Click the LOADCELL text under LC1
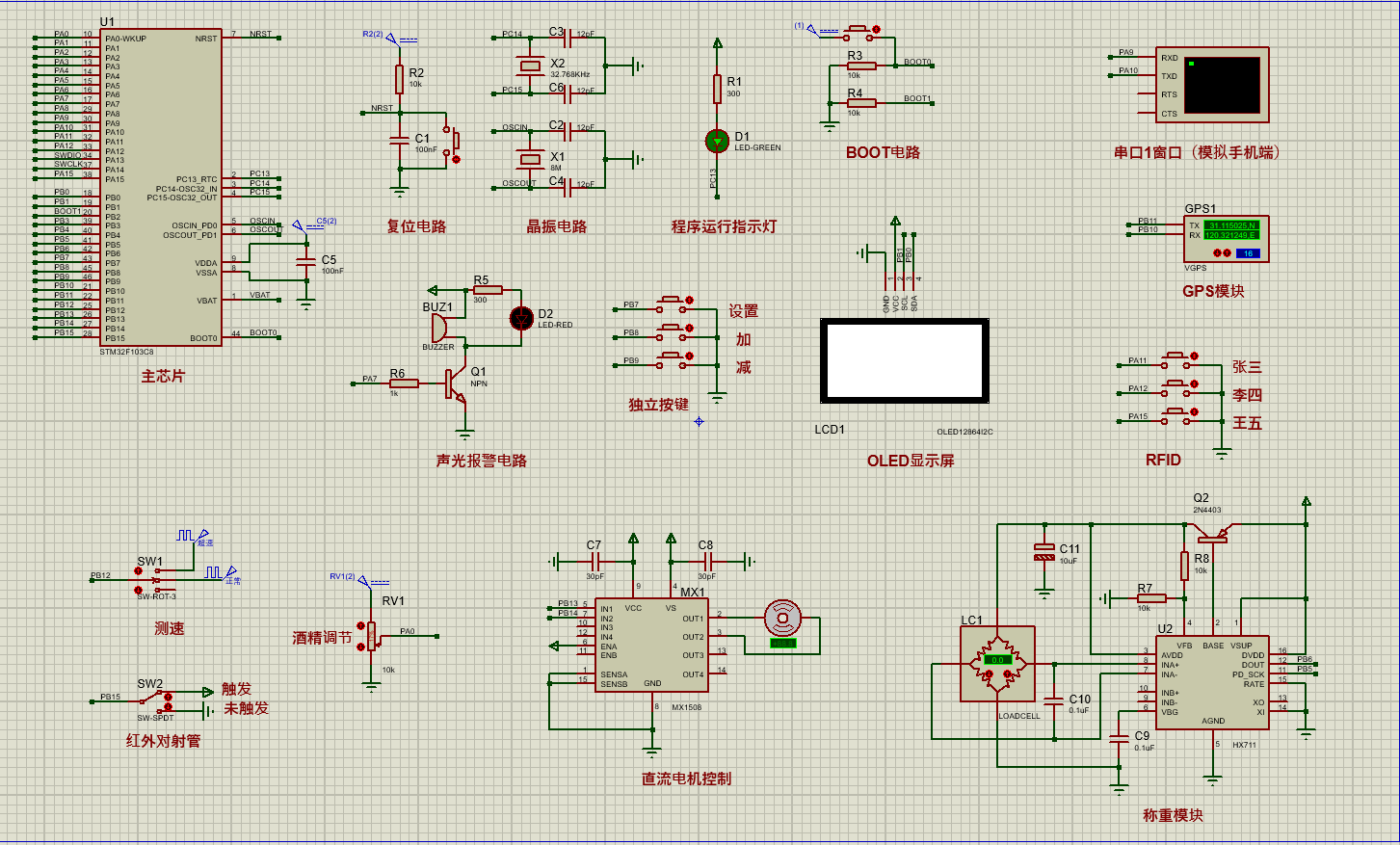This screenshot has height=845, width=1400. [1019, 716]
